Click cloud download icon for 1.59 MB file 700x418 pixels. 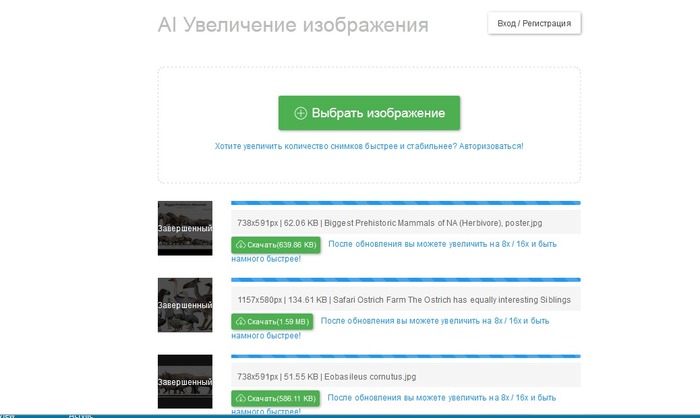[241, 321]
